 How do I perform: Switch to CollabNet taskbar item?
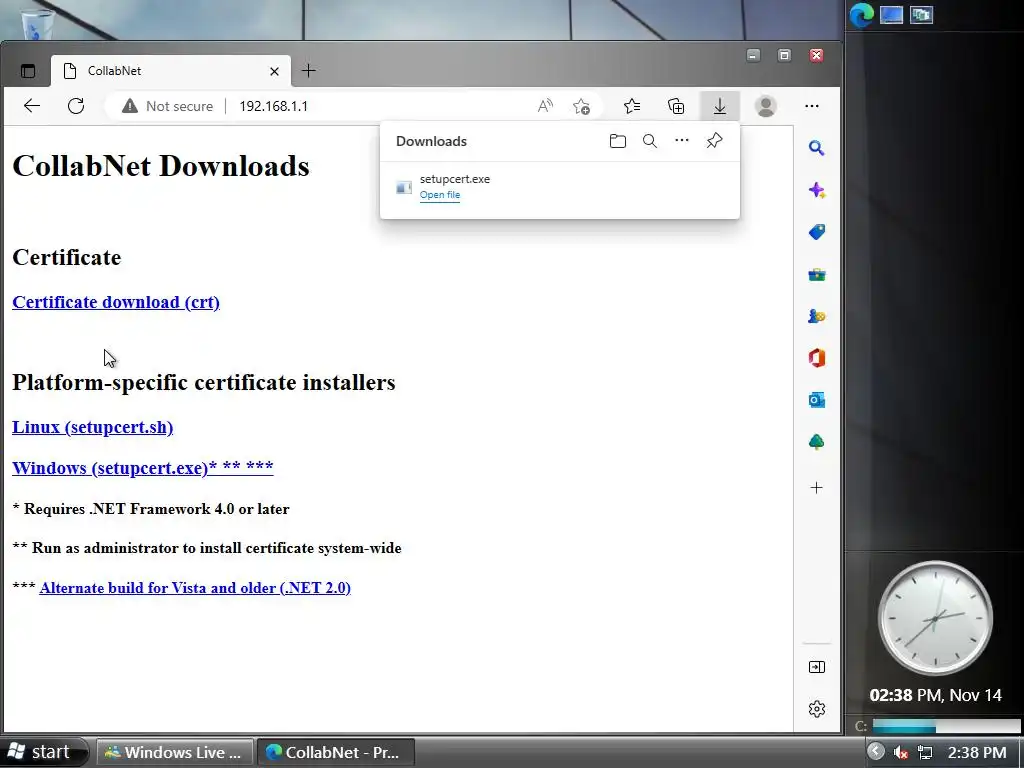pyautogui.click(x=336, y=752)
